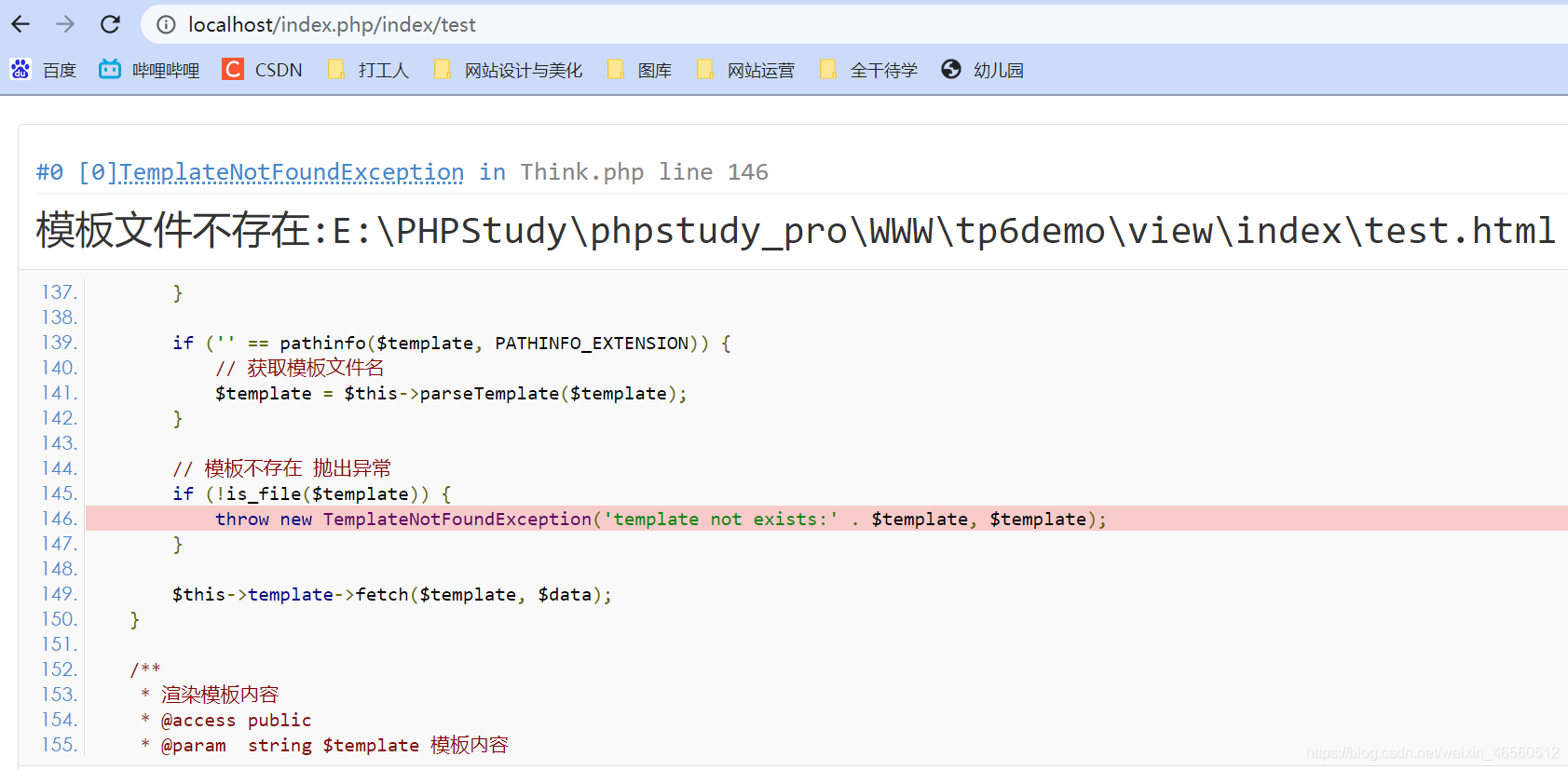Open the 打工人 bookmark folder
The width and height of the screenshot is (1568, 770).
tap(368, 70)
